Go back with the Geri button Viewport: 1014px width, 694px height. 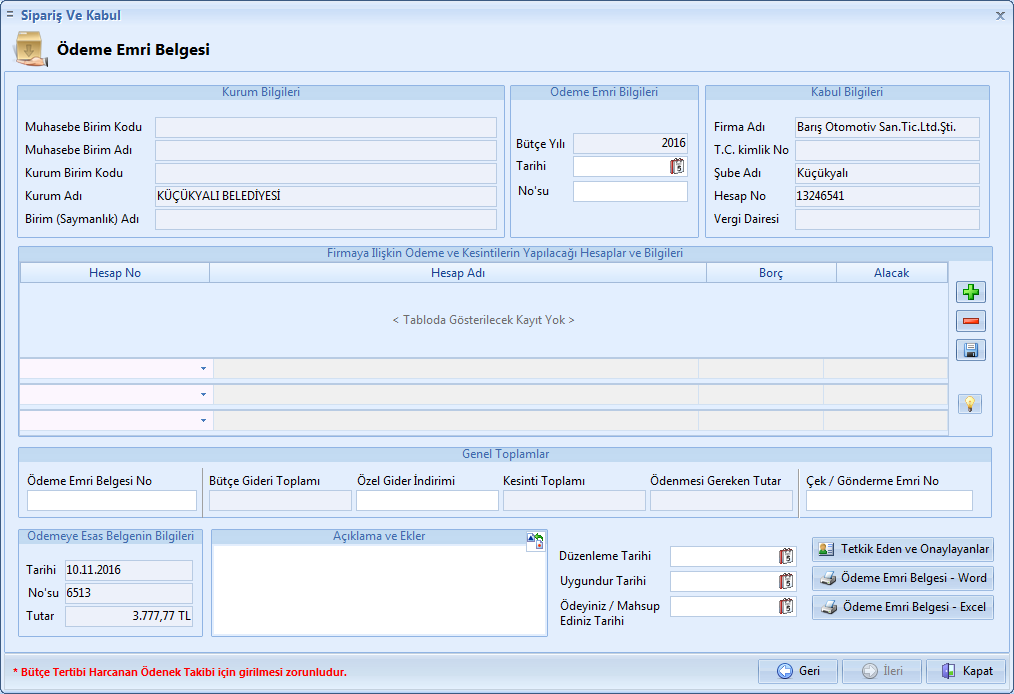[x=797, y=671]
